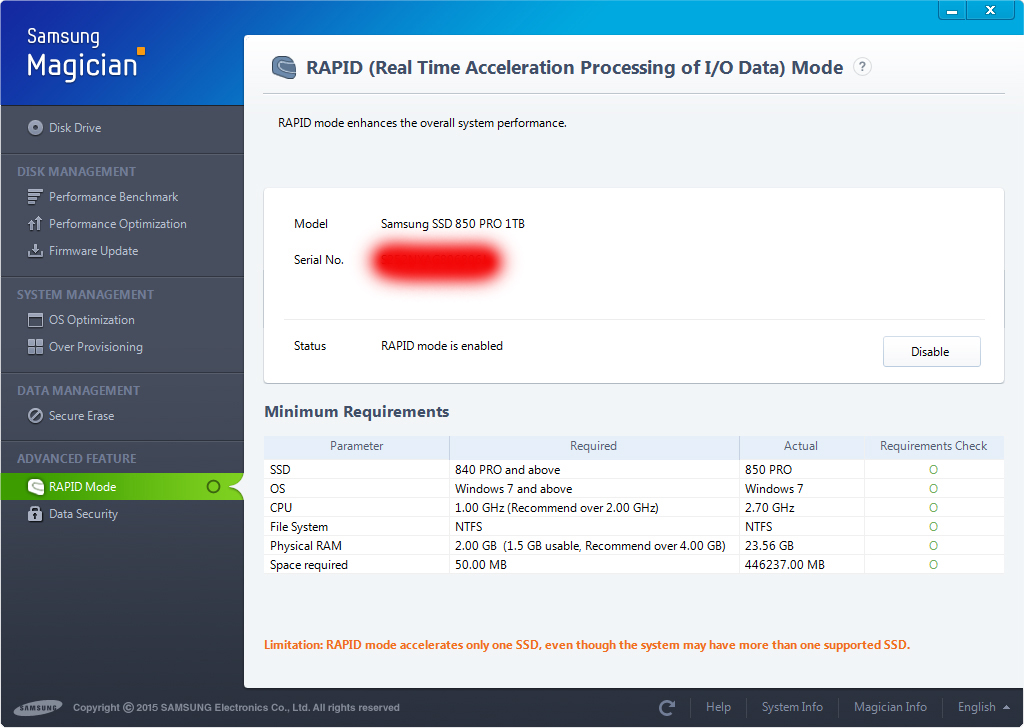Click the Firmware Update download icon

pyautogui.click(x=35, y=251)
